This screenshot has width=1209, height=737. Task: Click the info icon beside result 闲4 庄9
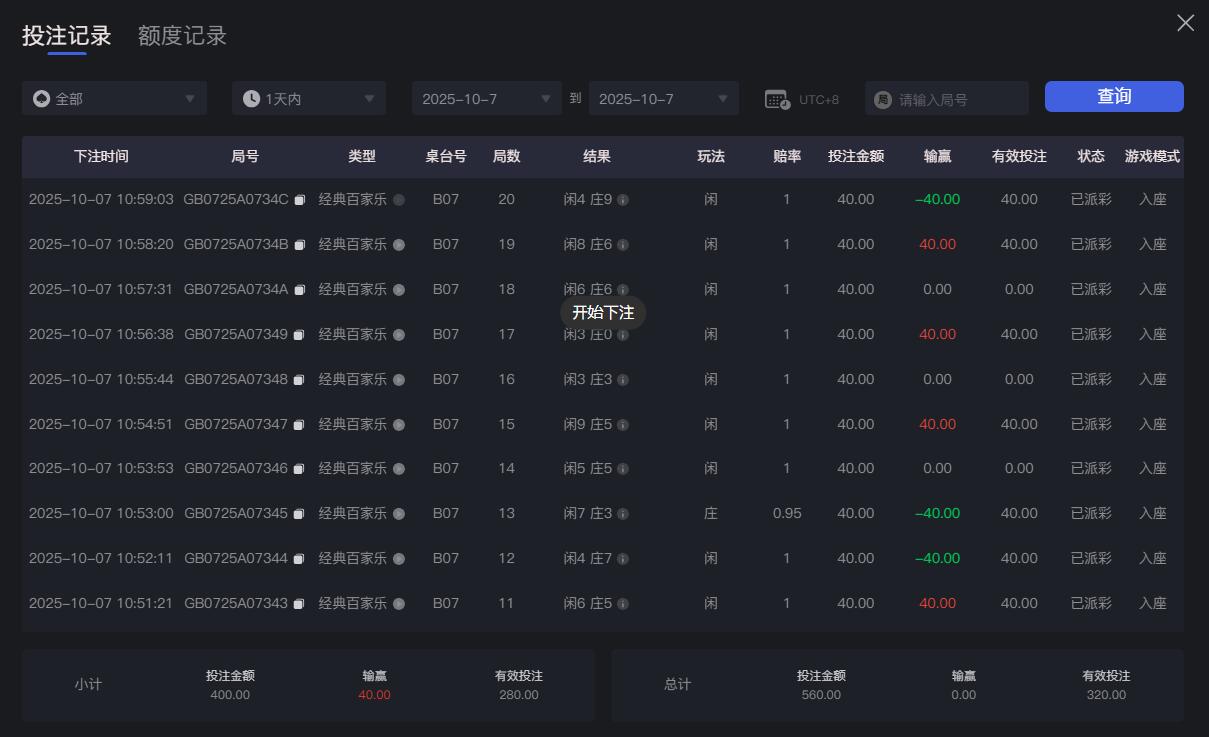tap(623, 199)
